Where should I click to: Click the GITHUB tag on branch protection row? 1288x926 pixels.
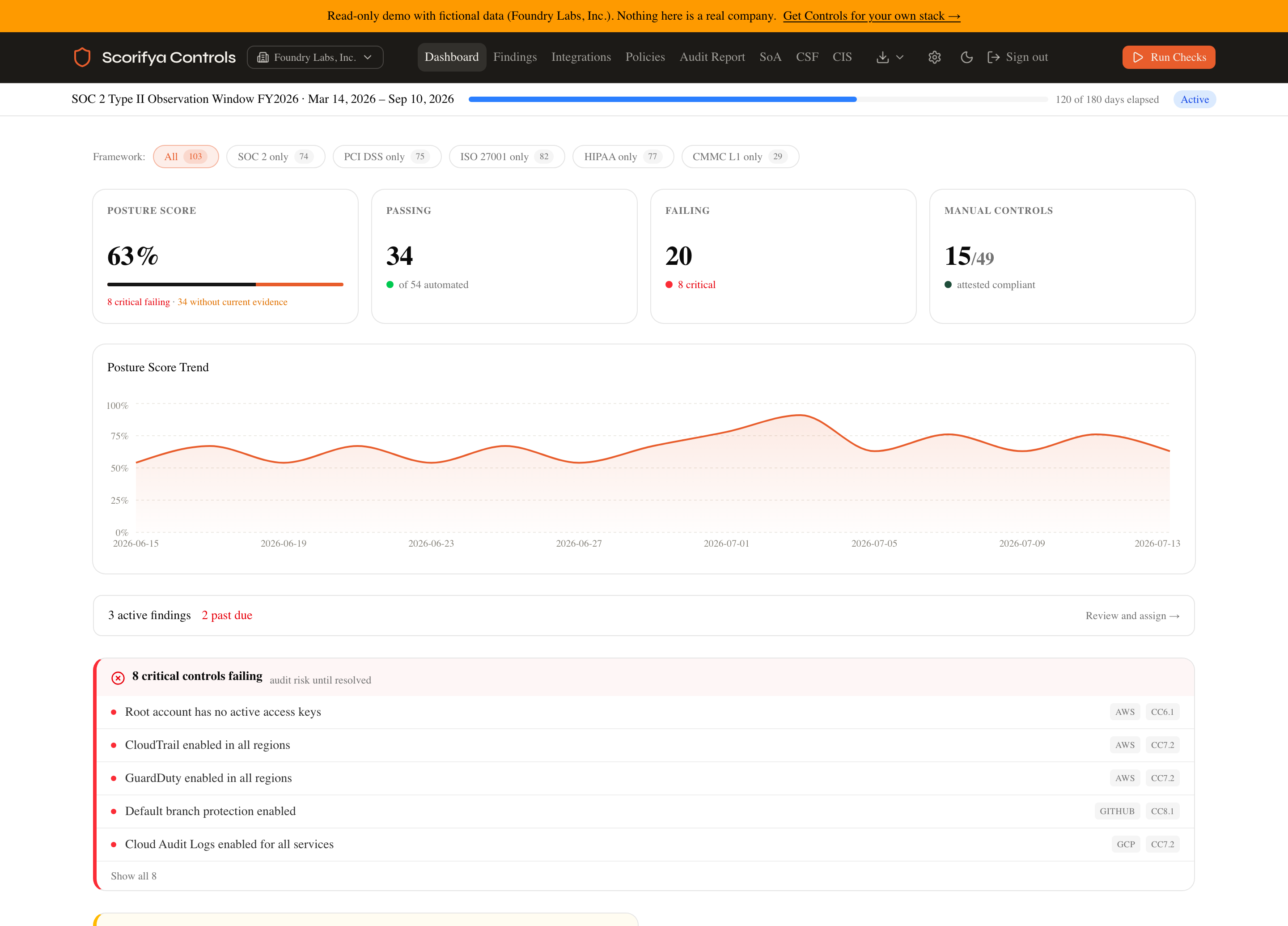coord(1117,811)
